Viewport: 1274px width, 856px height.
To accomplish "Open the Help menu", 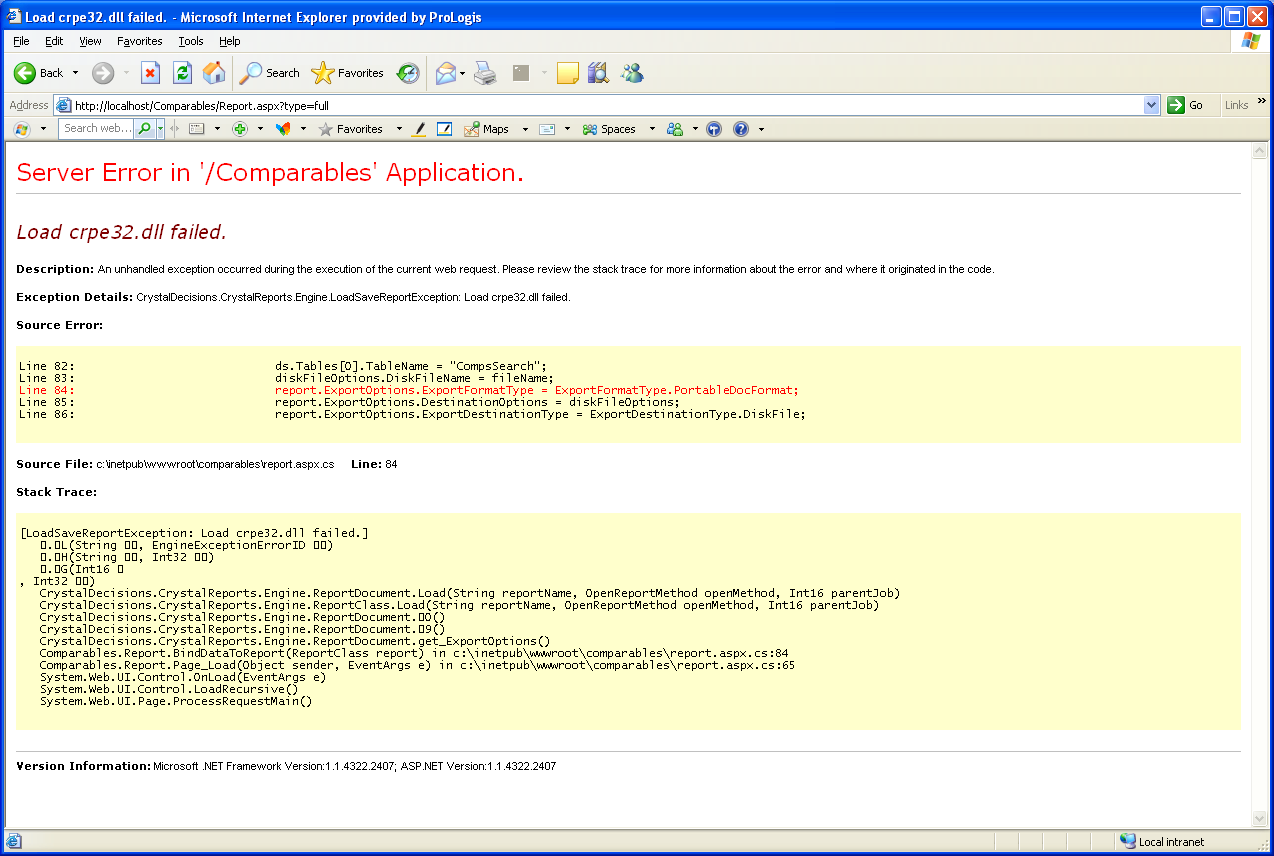I will (x=230, y=41).
